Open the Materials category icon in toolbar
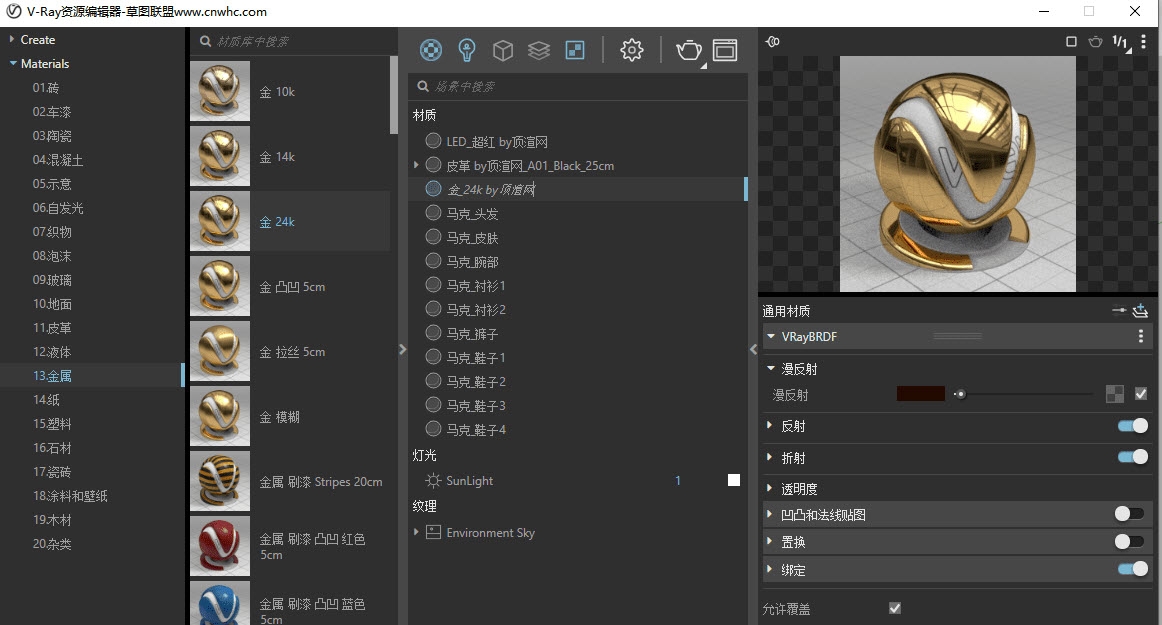 point(430,50)
